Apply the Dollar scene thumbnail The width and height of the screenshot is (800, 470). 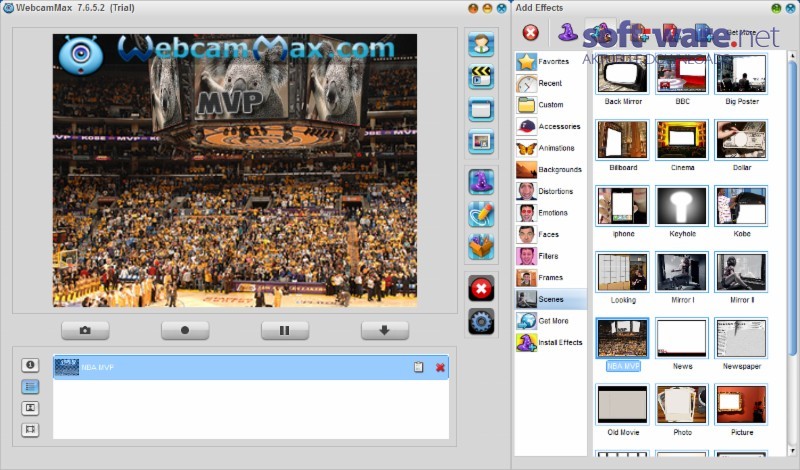point(741,140)
